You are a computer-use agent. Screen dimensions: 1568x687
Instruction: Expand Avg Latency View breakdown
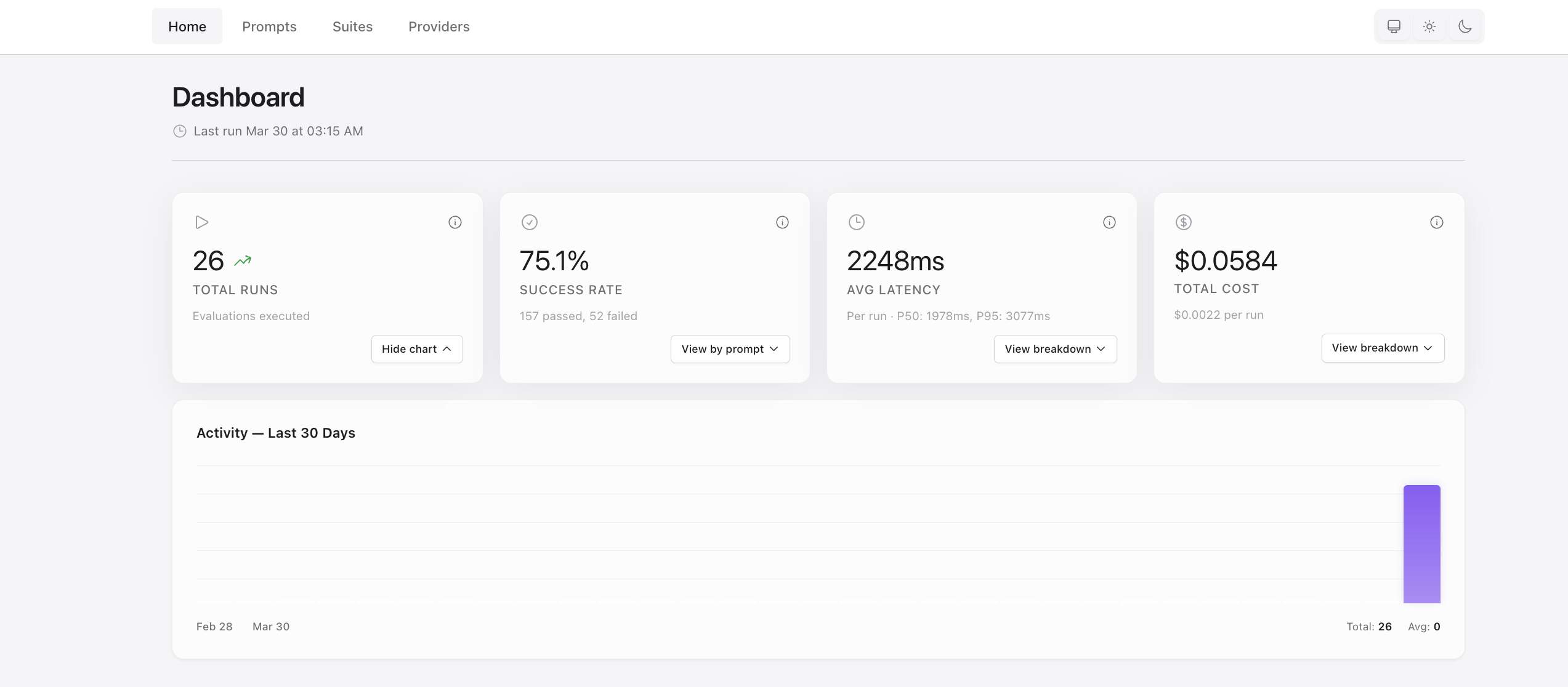[x=1054, y=349]
